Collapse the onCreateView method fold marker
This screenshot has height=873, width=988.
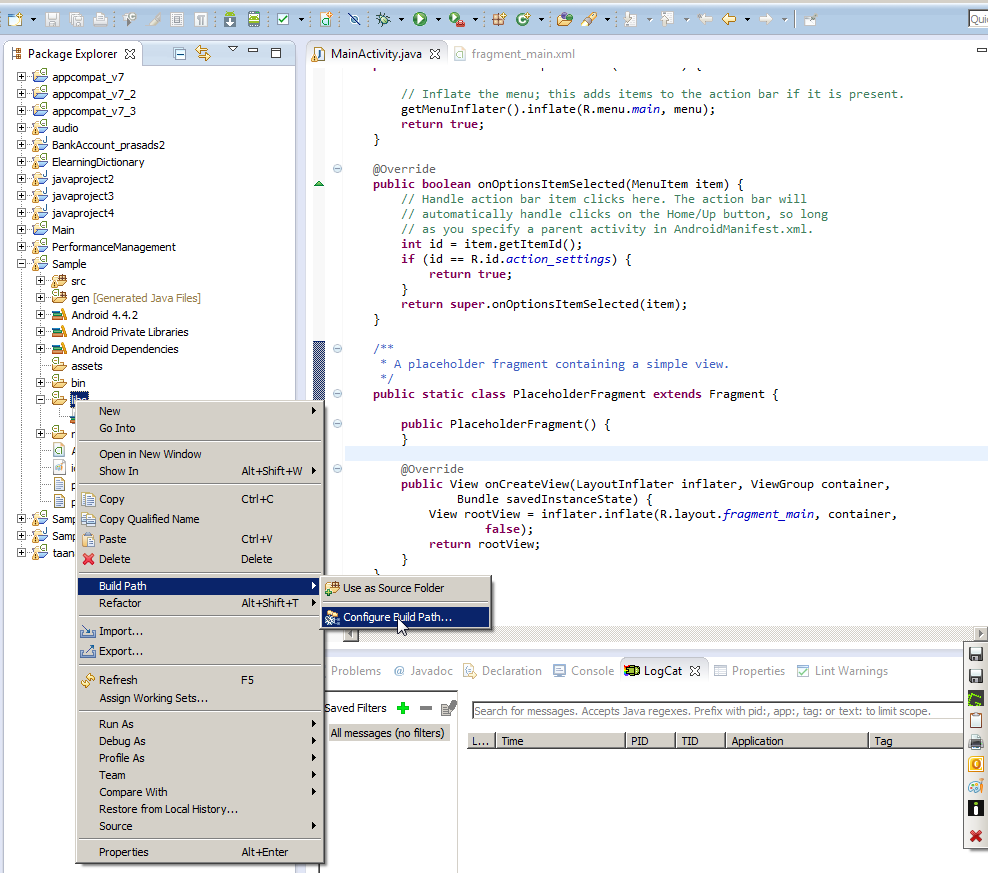337,469
